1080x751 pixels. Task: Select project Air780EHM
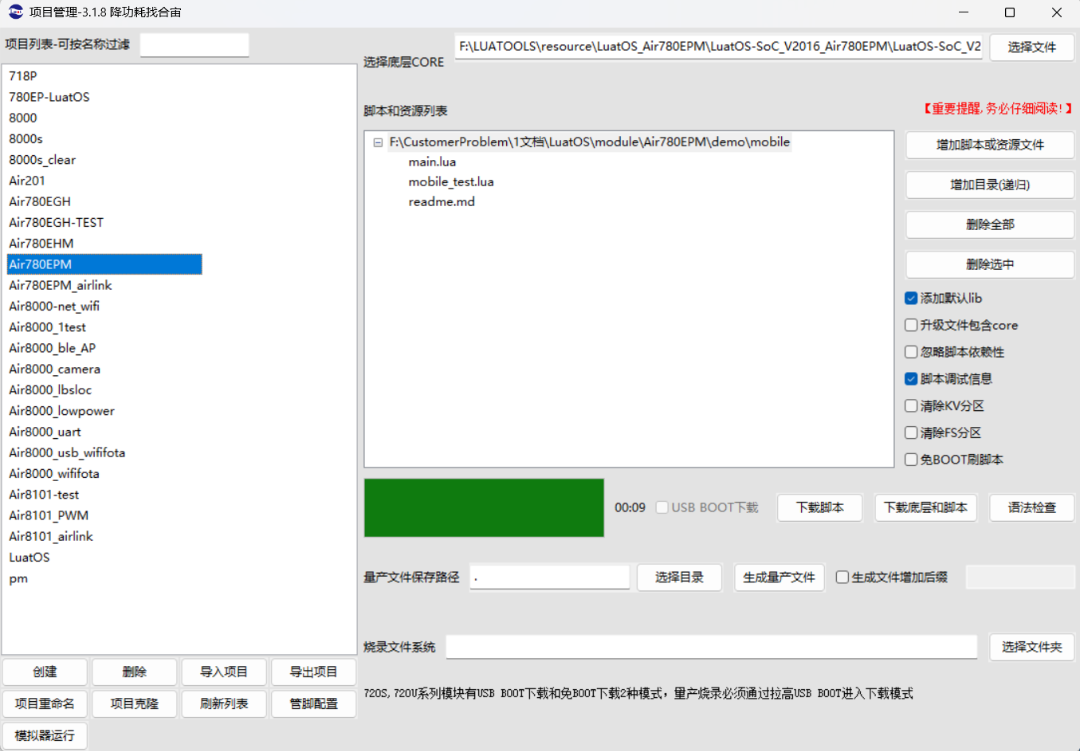41,243
